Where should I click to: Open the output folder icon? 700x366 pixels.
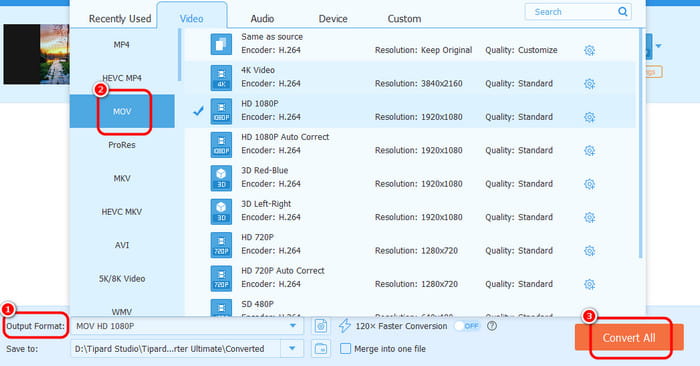coord(321,349)
